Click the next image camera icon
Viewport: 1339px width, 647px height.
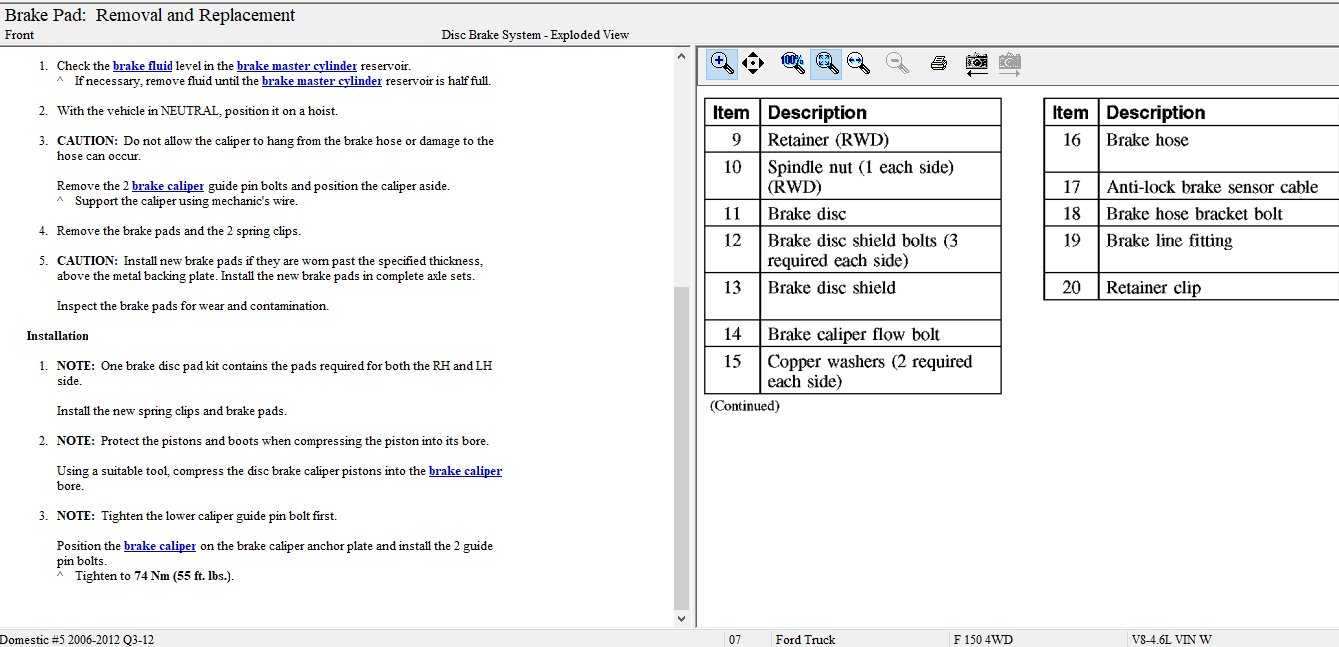[x=1010, y=64]
